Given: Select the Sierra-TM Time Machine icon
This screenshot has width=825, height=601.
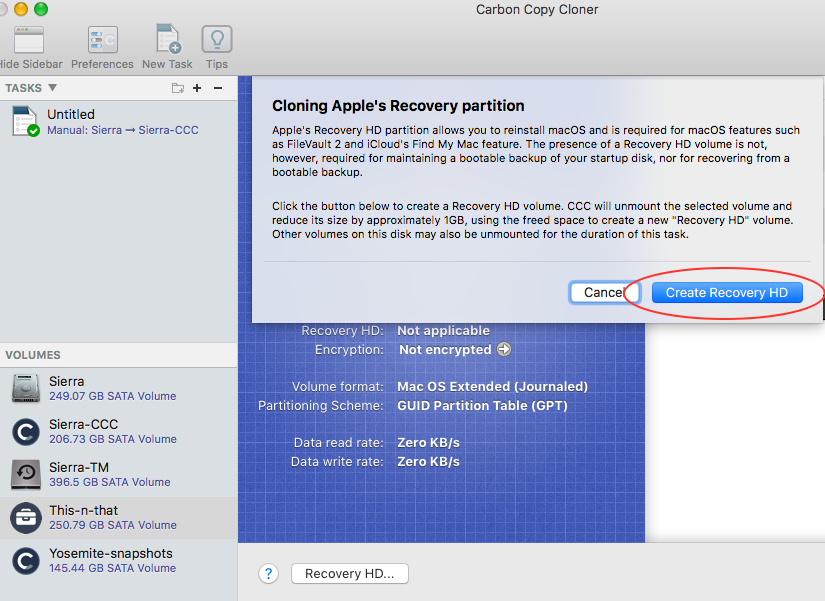Looking at the screenshot, I should pyautogui.click(x=26, y=474).
